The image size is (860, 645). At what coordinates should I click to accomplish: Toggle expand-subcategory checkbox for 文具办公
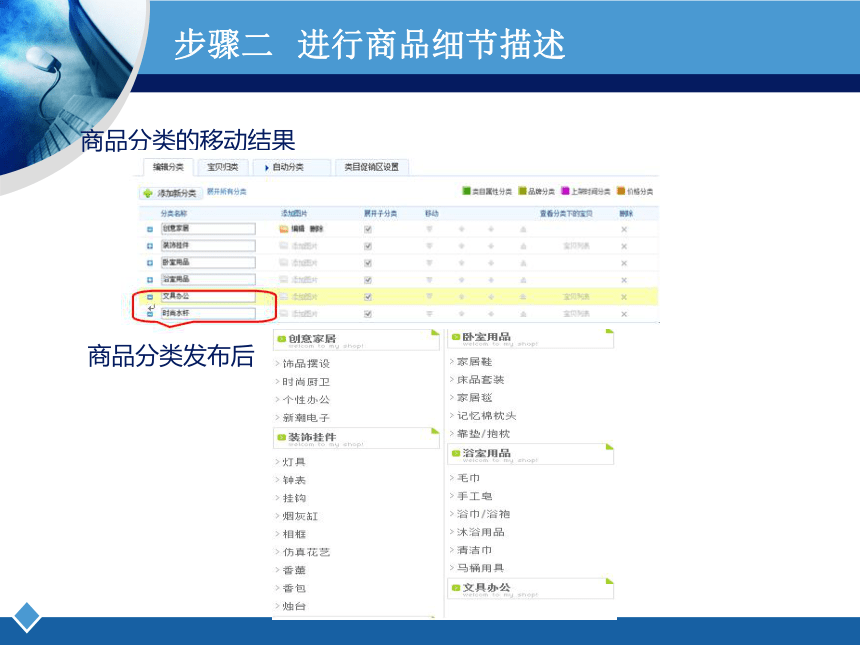[x=368, y=297]
